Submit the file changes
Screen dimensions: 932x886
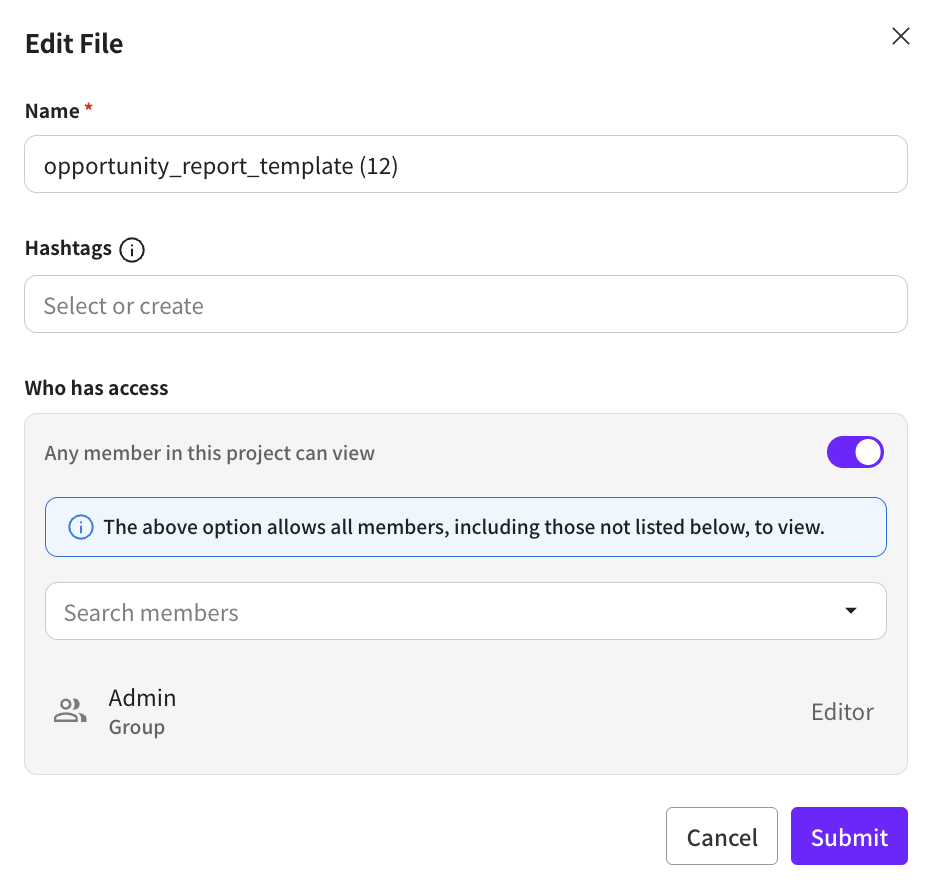tap(849, 836)
